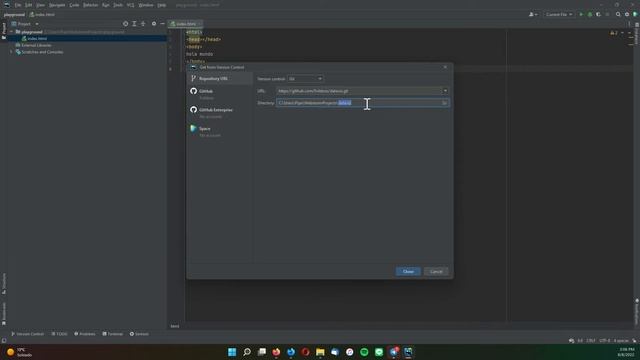Open the Tools menu

tap(118, 5)
